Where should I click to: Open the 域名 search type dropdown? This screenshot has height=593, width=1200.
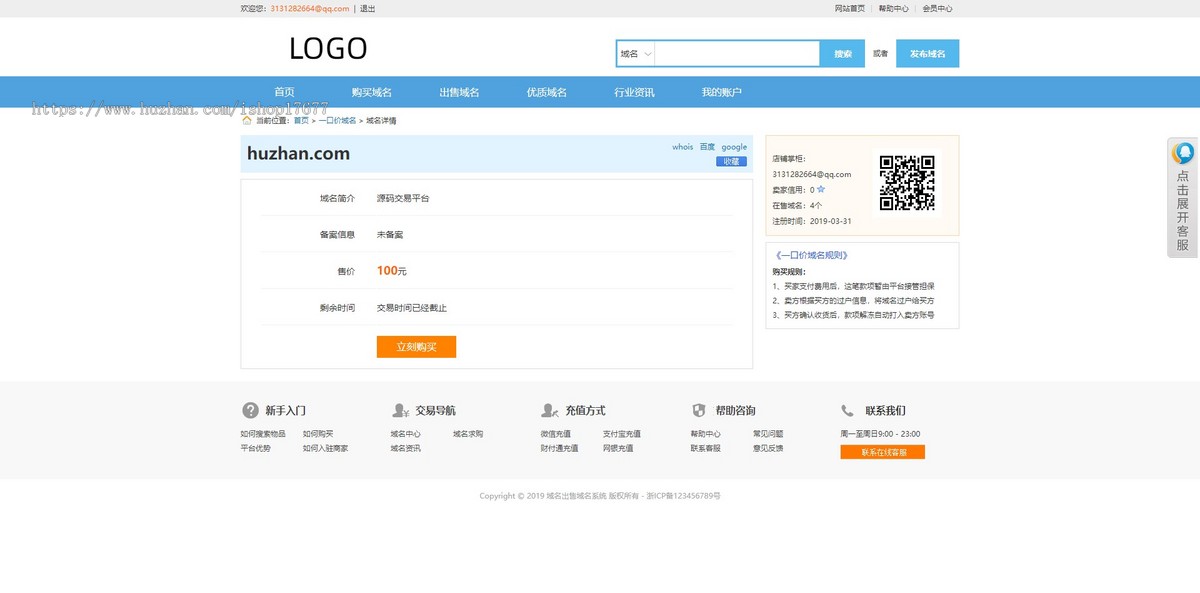[x=636, y=54]
